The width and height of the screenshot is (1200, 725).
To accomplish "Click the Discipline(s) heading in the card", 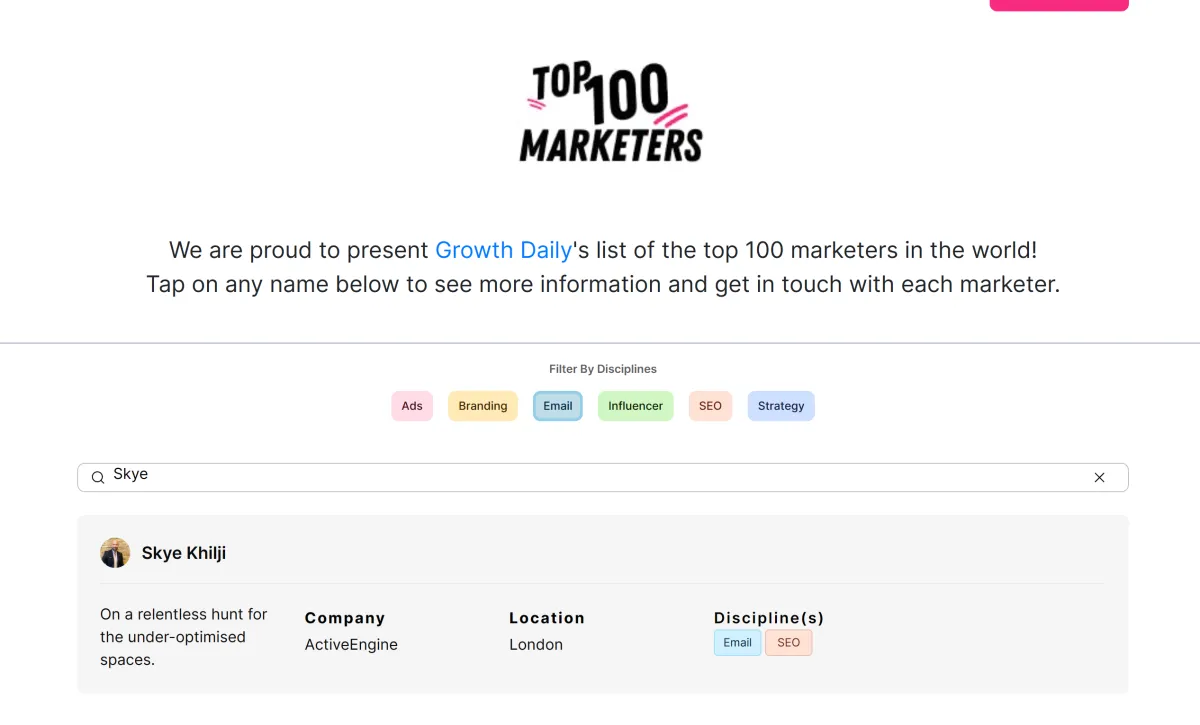I will pos(769,618).
